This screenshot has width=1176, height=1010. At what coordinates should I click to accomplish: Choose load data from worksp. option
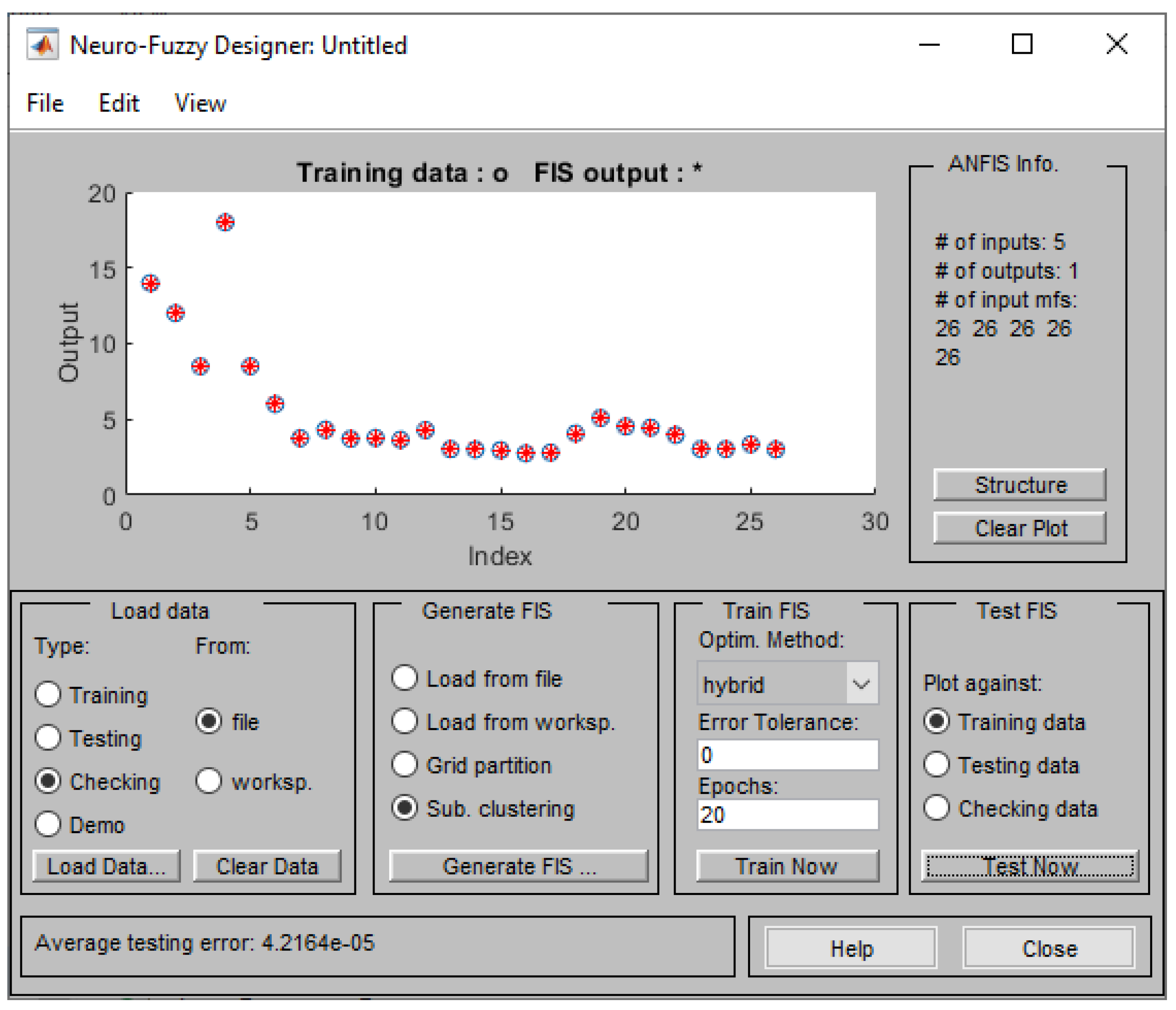(x=208, y=781)
